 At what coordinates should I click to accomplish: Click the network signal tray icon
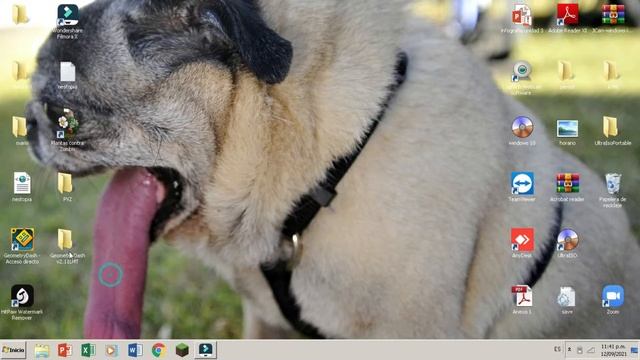(x=591, y=350)
